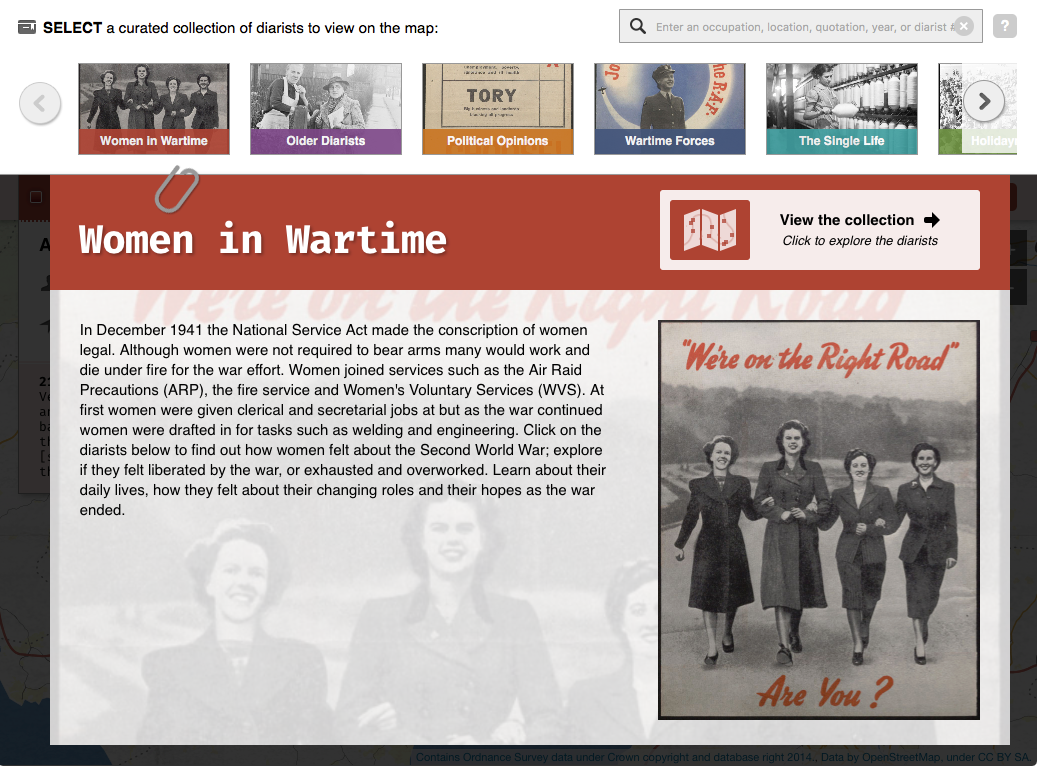Click the collection drawer icon beside SELECT
Screen dimensions: 1037x766
pyautogui.click(x=26, y=27)
